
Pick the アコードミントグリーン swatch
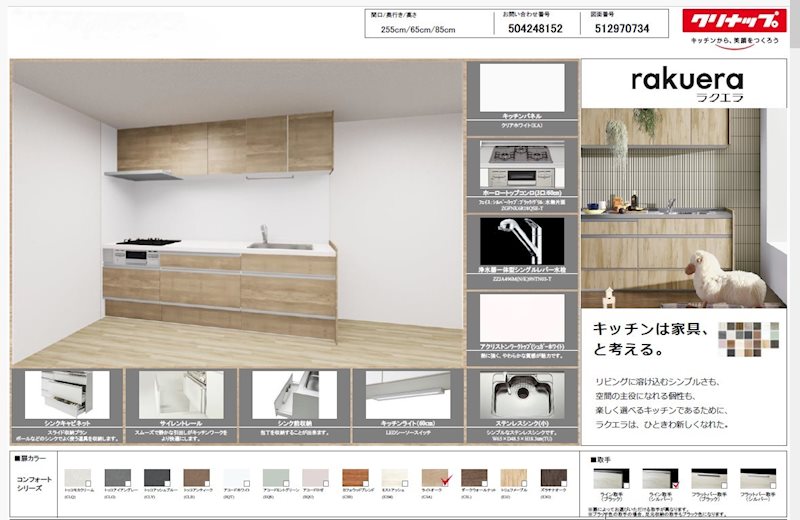coord(276,478)
